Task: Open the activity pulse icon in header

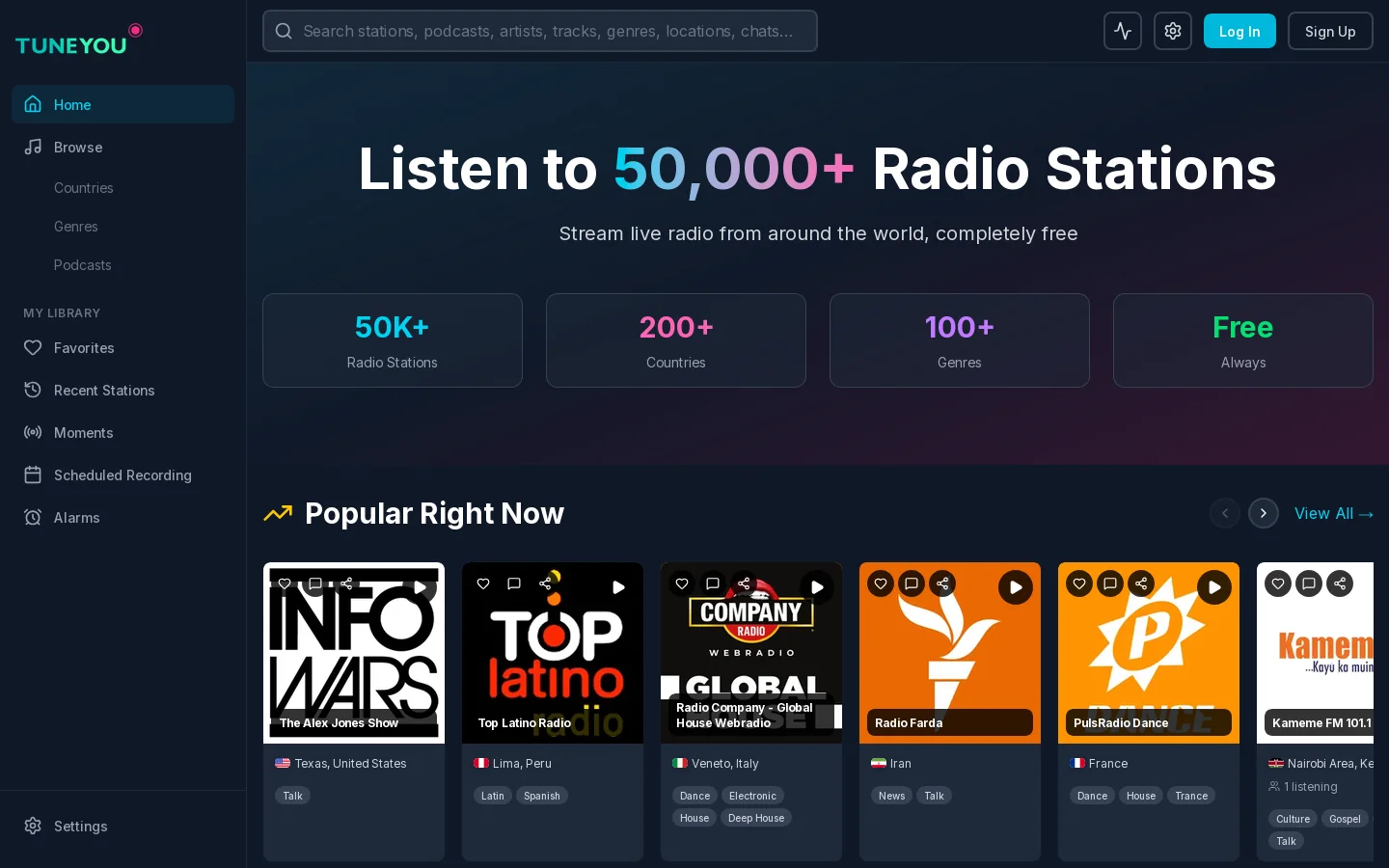Action: coord(1123,31)
